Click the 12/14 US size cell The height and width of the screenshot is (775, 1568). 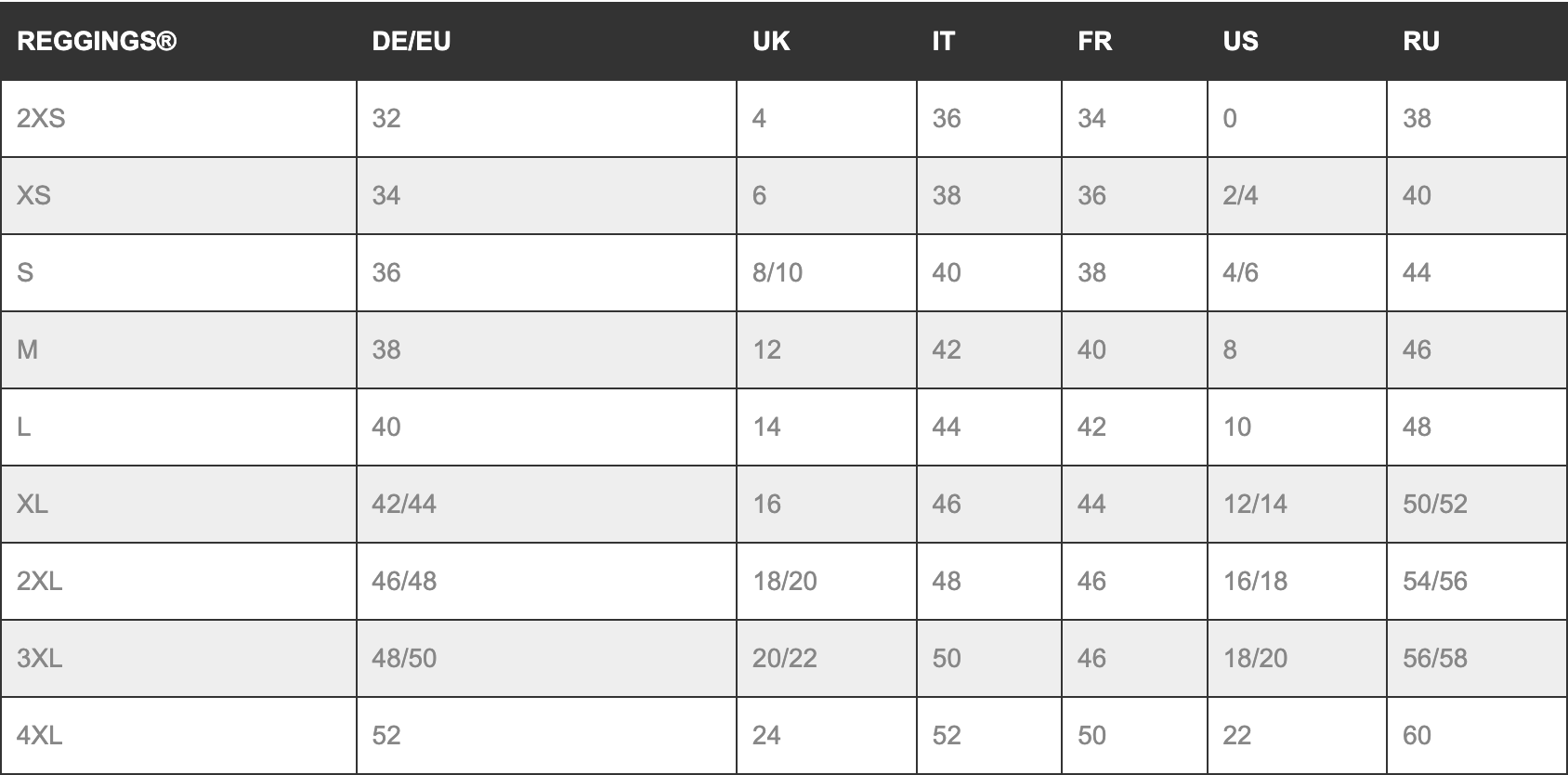coord(1255,505)
